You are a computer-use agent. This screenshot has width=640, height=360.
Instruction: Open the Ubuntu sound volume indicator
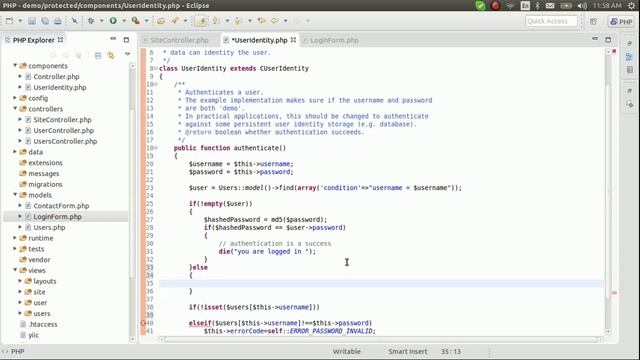(x=582, y=5)
